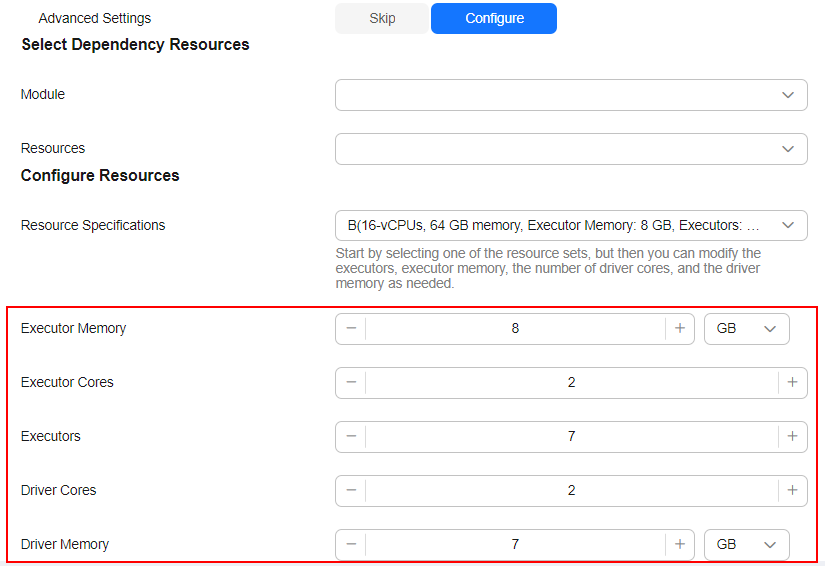The height and width of the screenshot is (566, 825).
Task: Increase Driver Cores with plus icon
Action: click(x=792, y=491)
